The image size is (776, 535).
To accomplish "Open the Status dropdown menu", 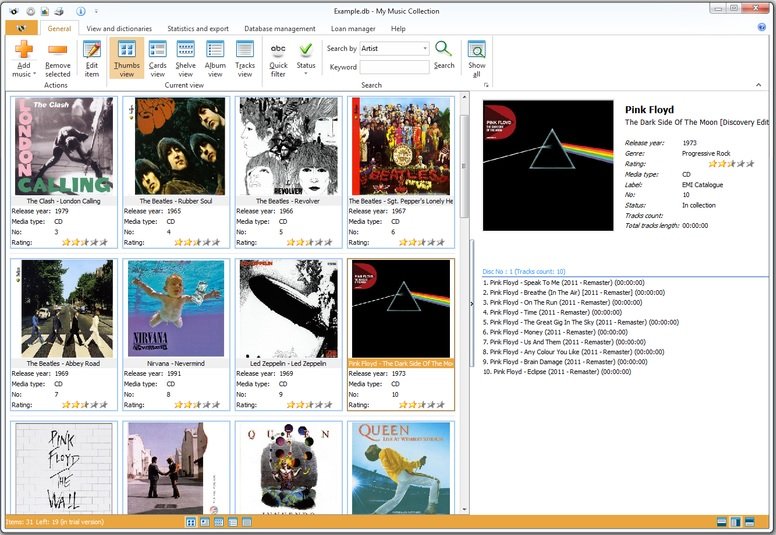I will tap(306, 58).
